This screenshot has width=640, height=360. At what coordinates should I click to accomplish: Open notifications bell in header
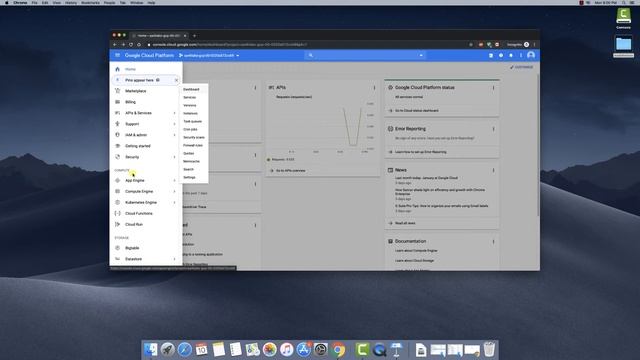[511, 55]
